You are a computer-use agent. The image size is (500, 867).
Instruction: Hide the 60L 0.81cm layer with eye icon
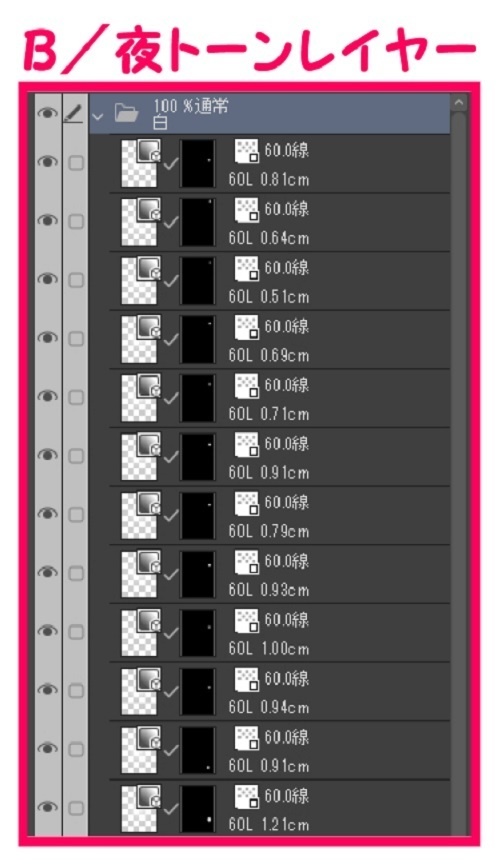point(47,162)
